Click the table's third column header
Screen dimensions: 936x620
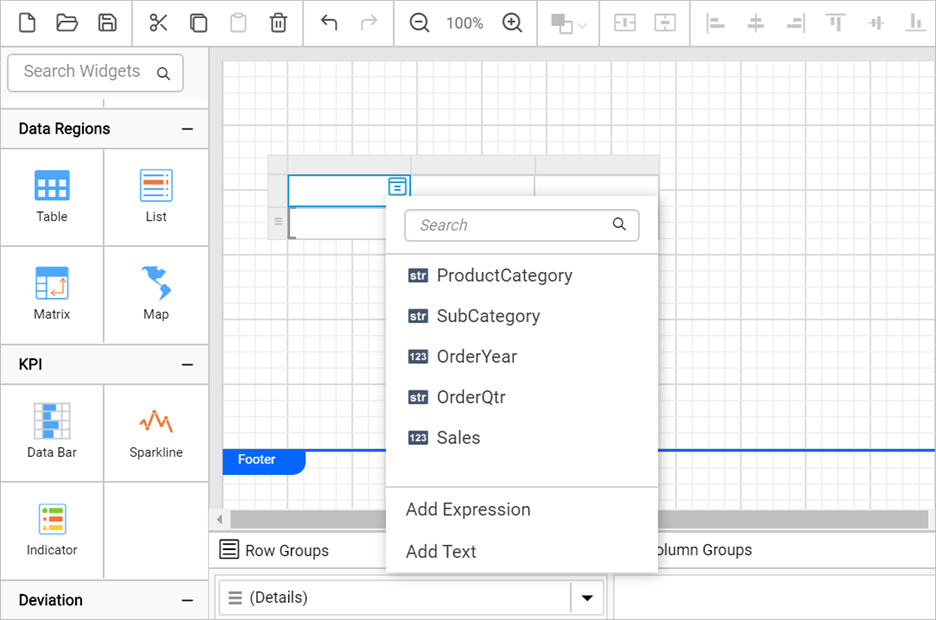tap(597, 165)
